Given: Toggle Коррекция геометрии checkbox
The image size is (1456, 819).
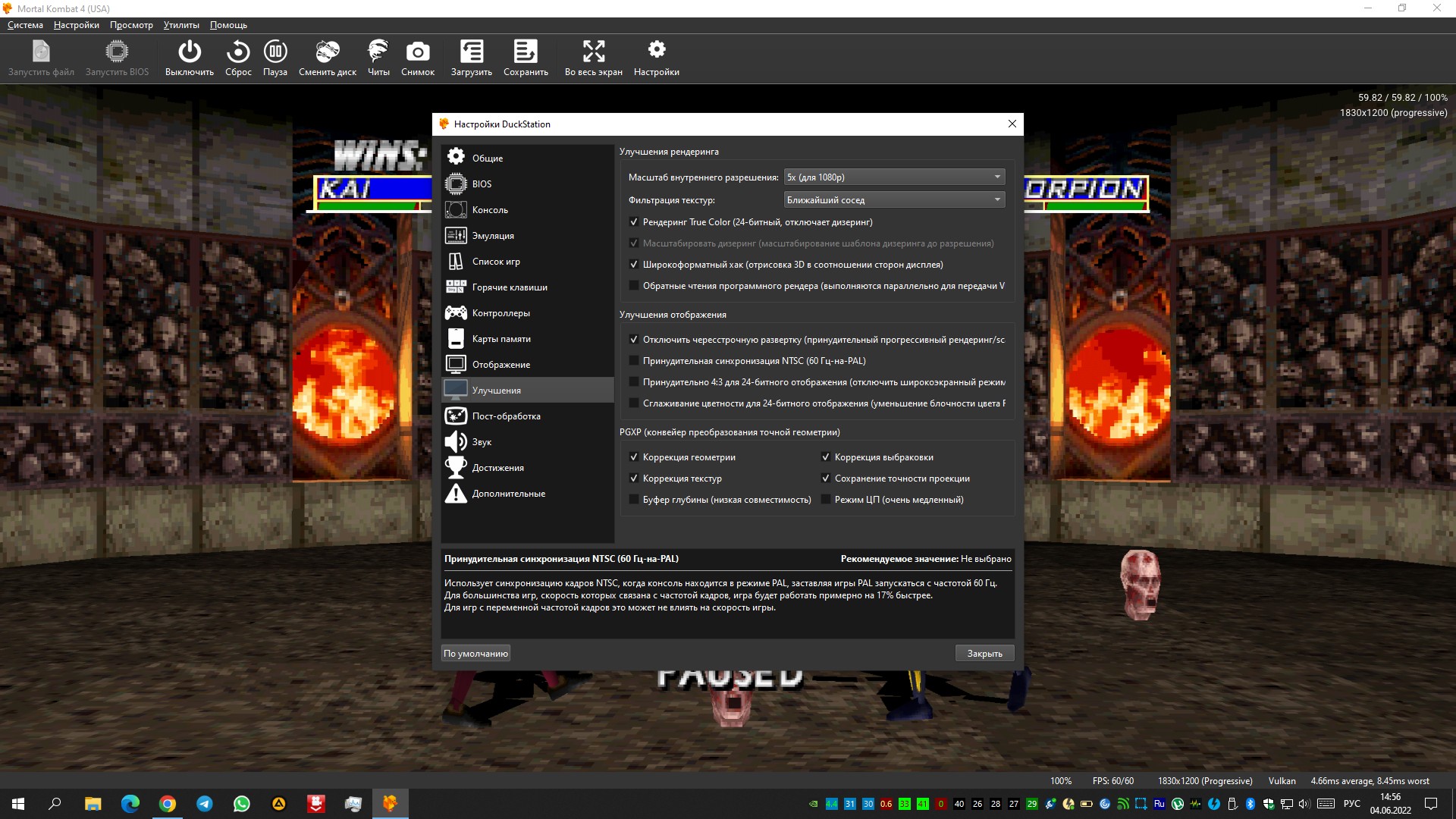Looking at the screenshot, I should [634, 457].
